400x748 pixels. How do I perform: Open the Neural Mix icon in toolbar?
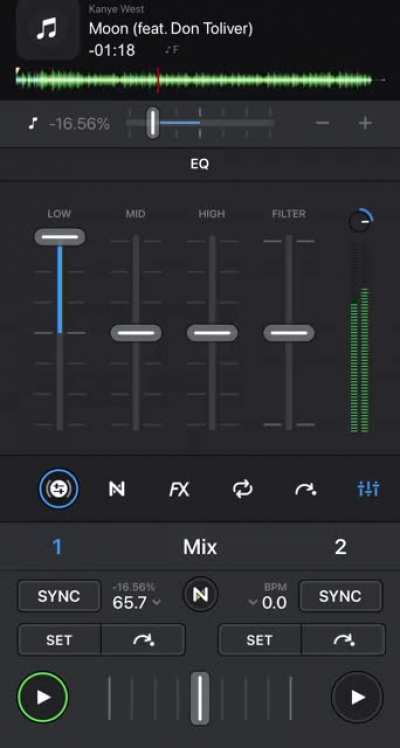(117, 489)
